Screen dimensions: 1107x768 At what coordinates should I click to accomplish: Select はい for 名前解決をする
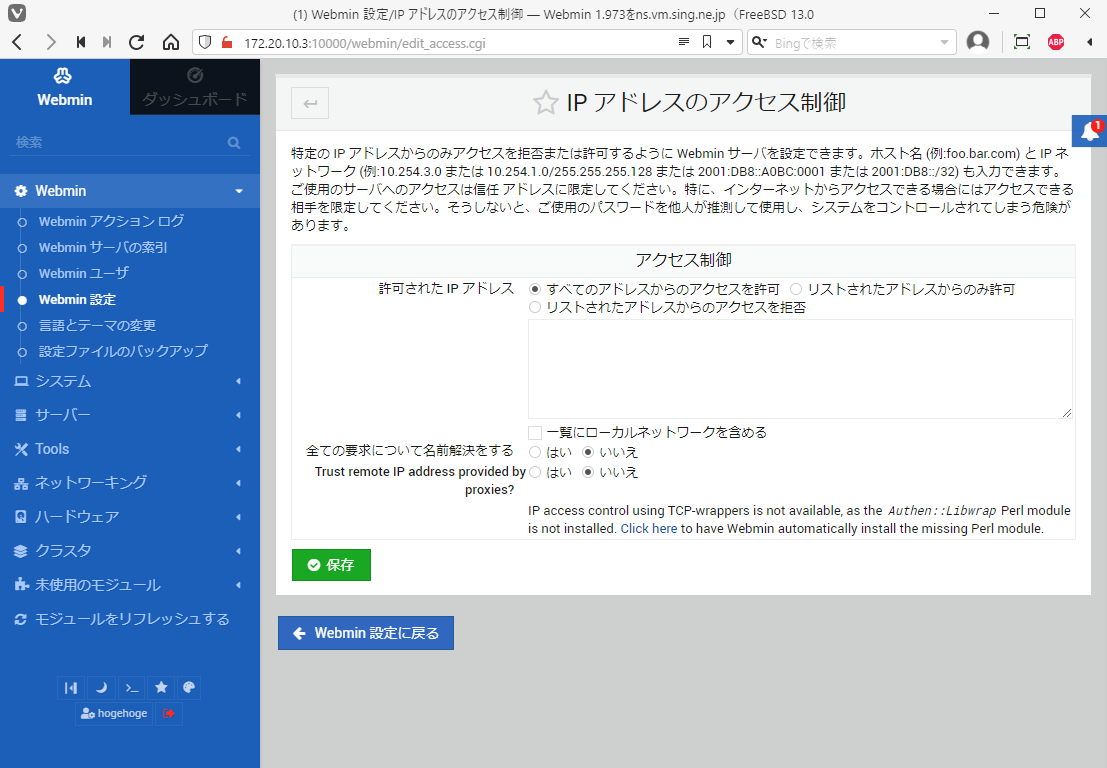pyautogui.click(x=535, y=452)
